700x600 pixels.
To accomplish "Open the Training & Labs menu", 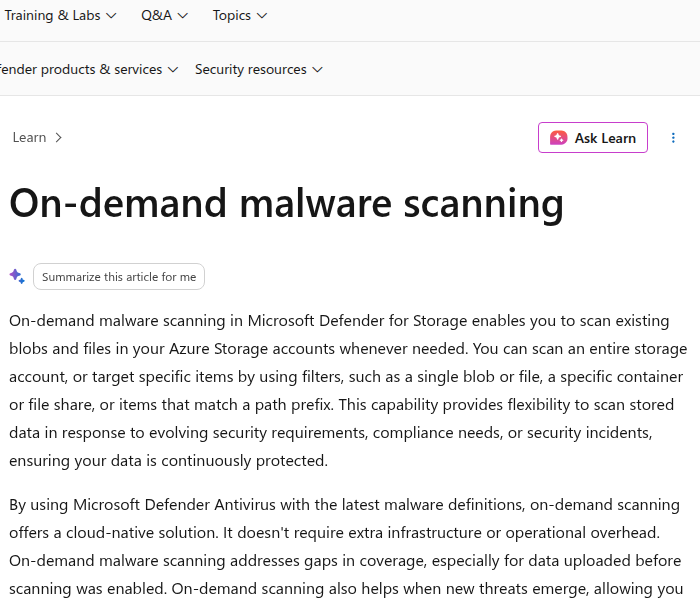I will (60, 16).
